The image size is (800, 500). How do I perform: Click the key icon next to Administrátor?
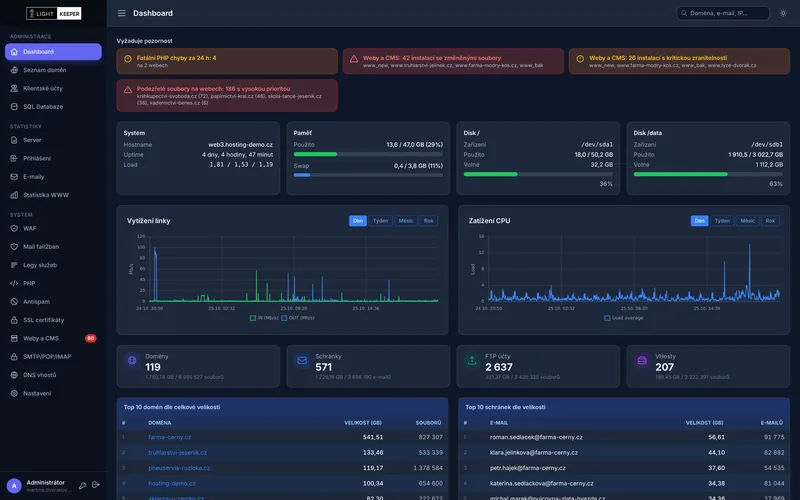82,486
